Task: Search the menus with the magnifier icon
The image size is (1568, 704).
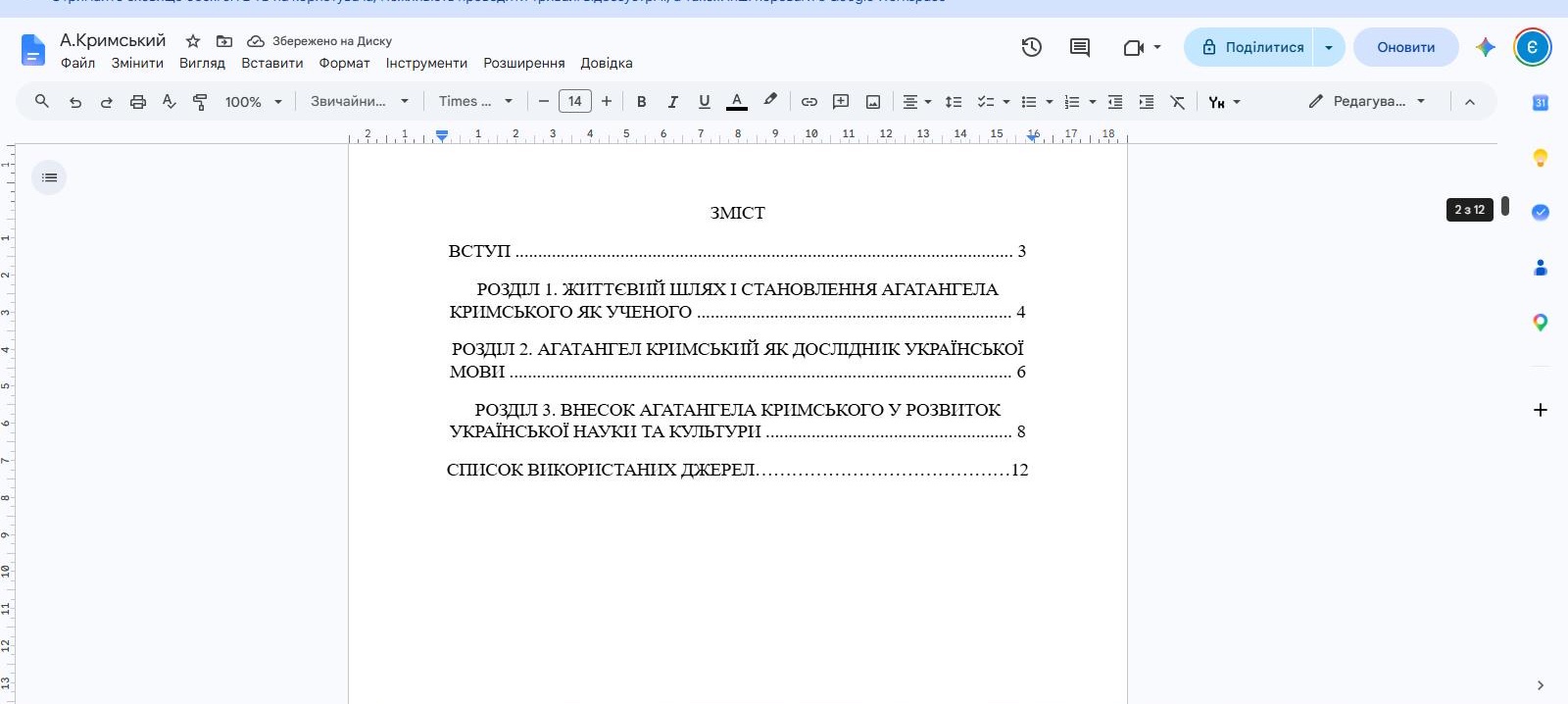Action: [42, 101]
